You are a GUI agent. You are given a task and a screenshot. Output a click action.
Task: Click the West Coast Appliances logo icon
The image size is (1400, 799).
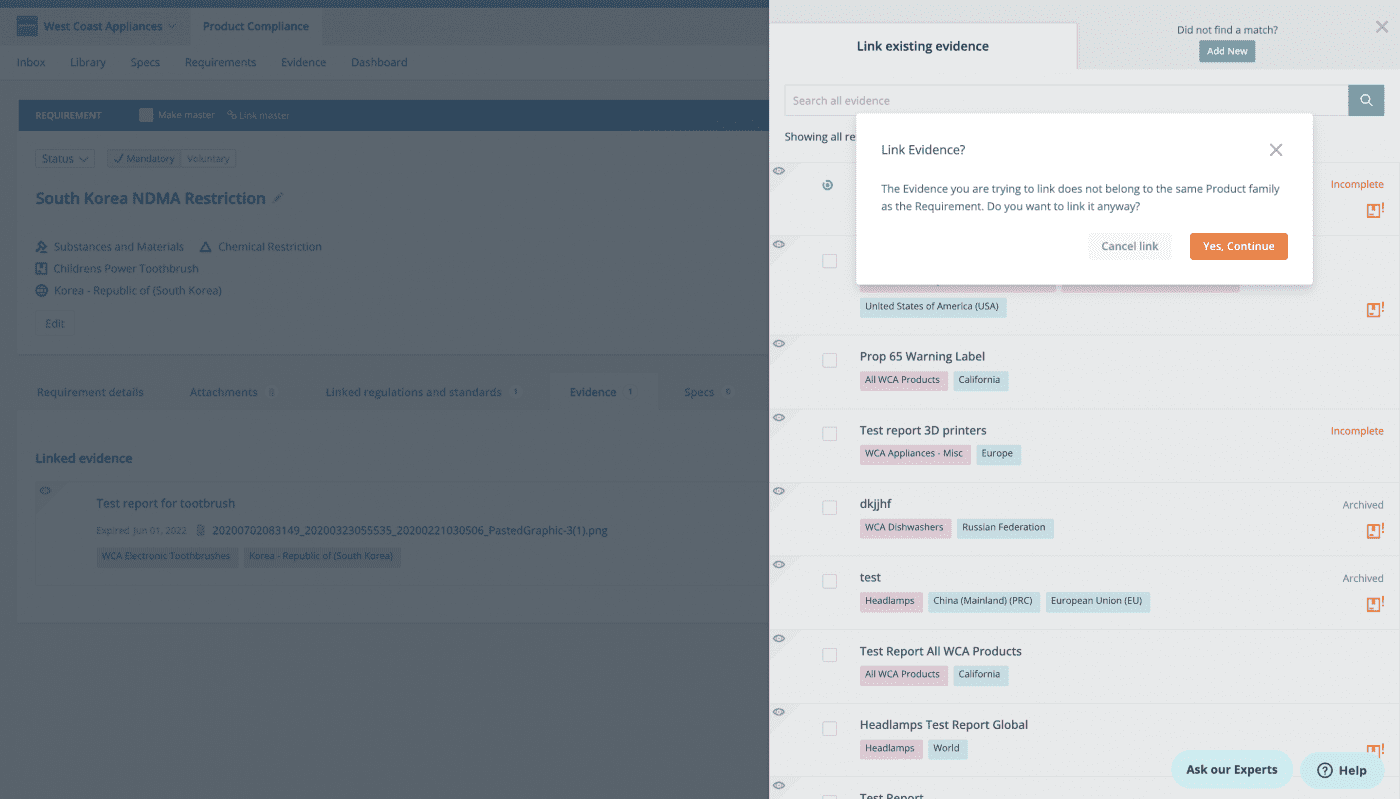(24, 25)
